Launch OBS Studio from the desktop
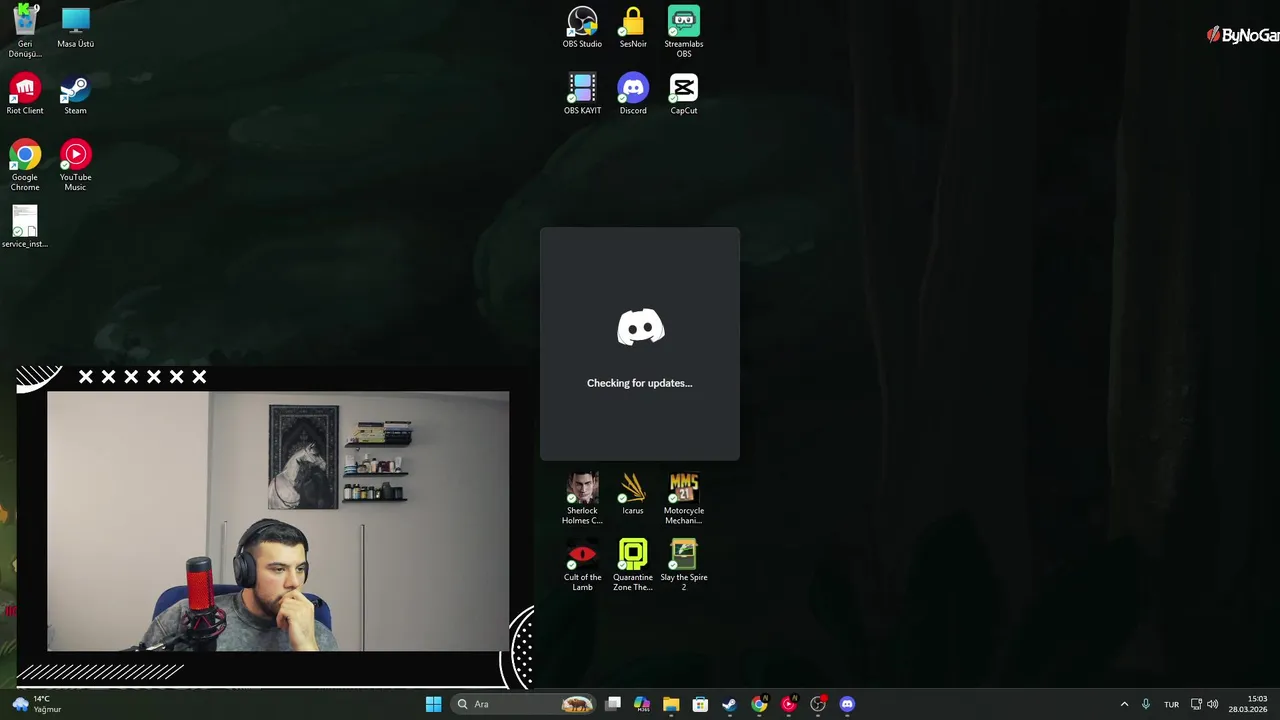1280x720 pixels. tap(582, 27)
